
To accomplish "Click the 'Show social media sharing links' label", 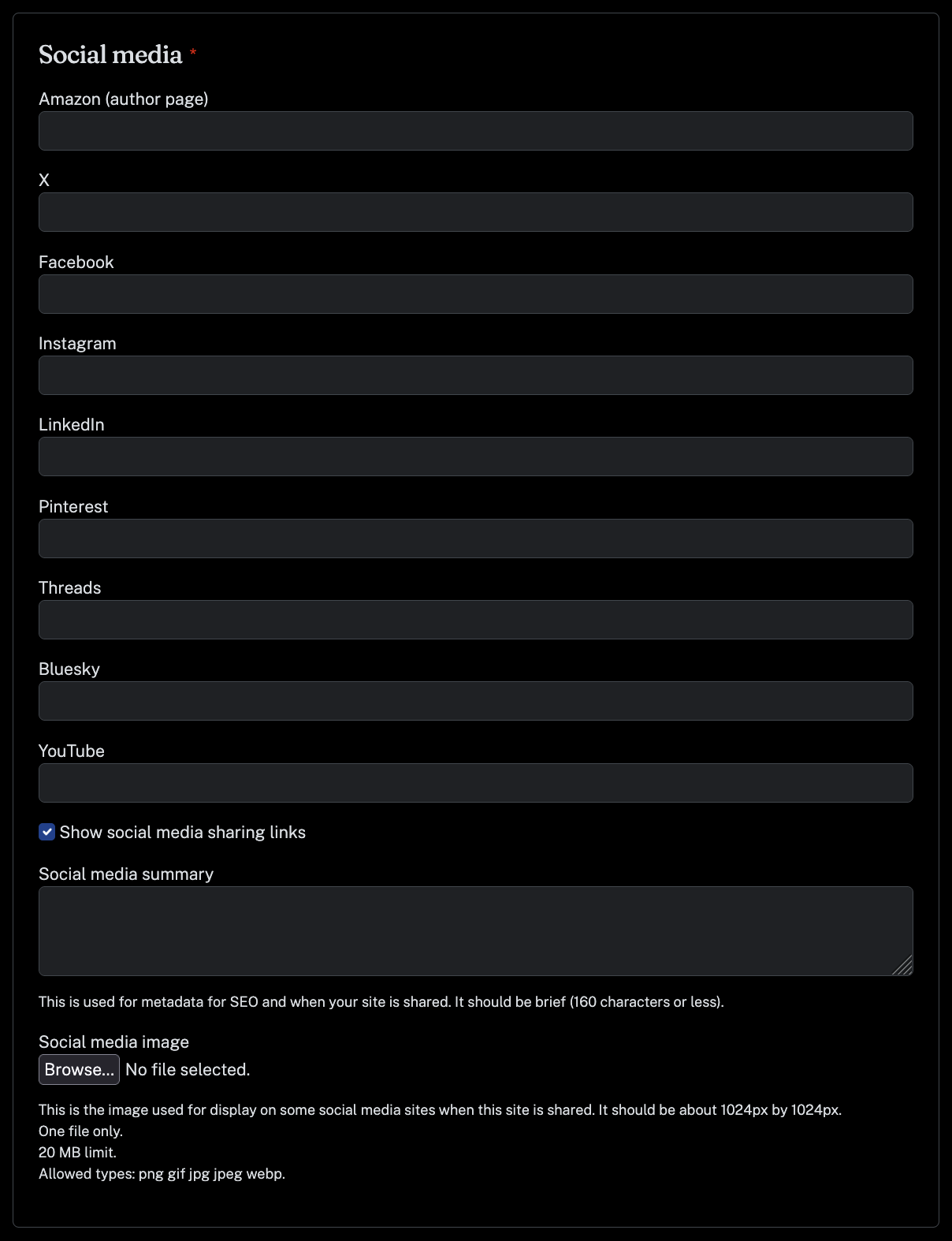I will [x=183, y=832].
